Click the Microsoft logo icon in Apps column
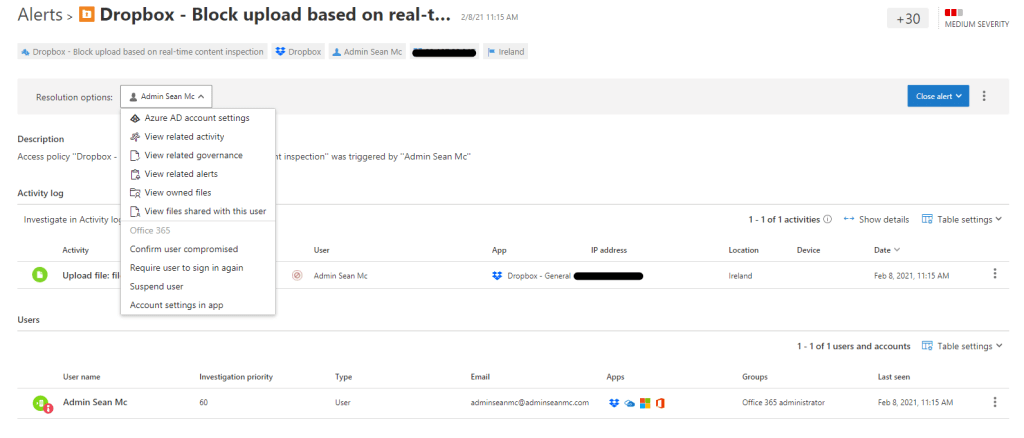 coord(645,402)
